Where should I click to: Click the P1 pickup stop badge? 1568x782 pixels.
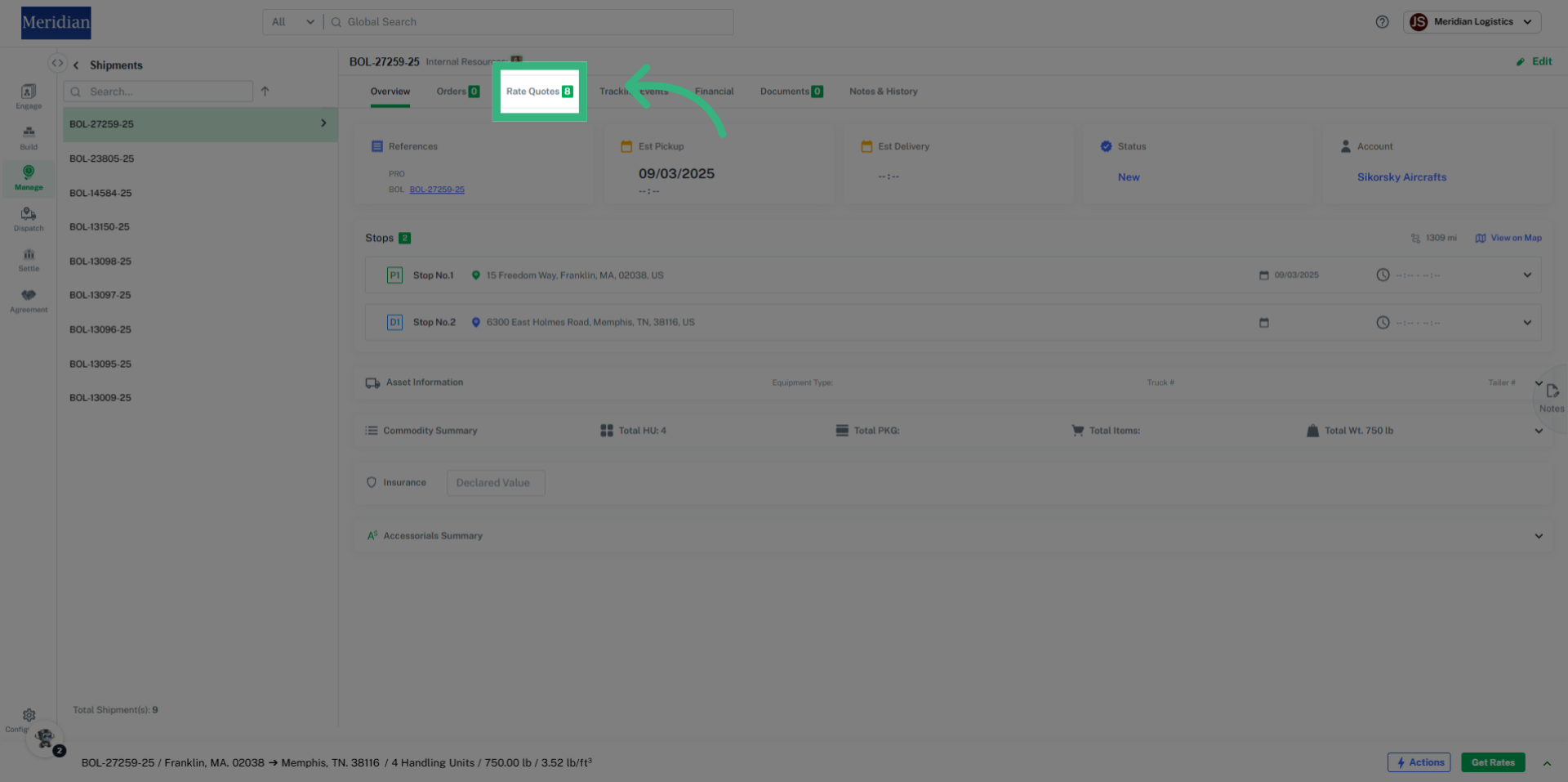pyautogui.click(x=394, y=275)
